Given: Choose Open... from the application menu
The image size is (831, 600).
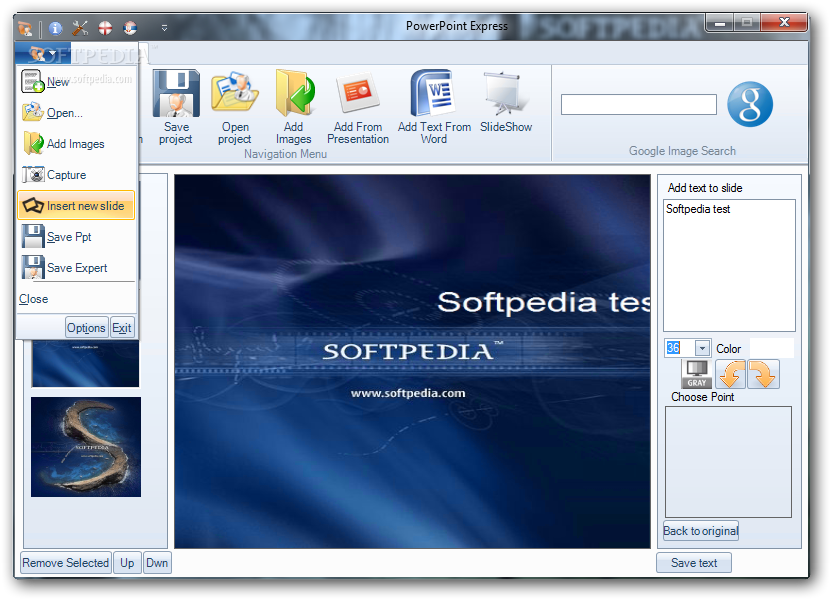Looking at the screenshot, I should pyautogui.click(x=76, y=112).
